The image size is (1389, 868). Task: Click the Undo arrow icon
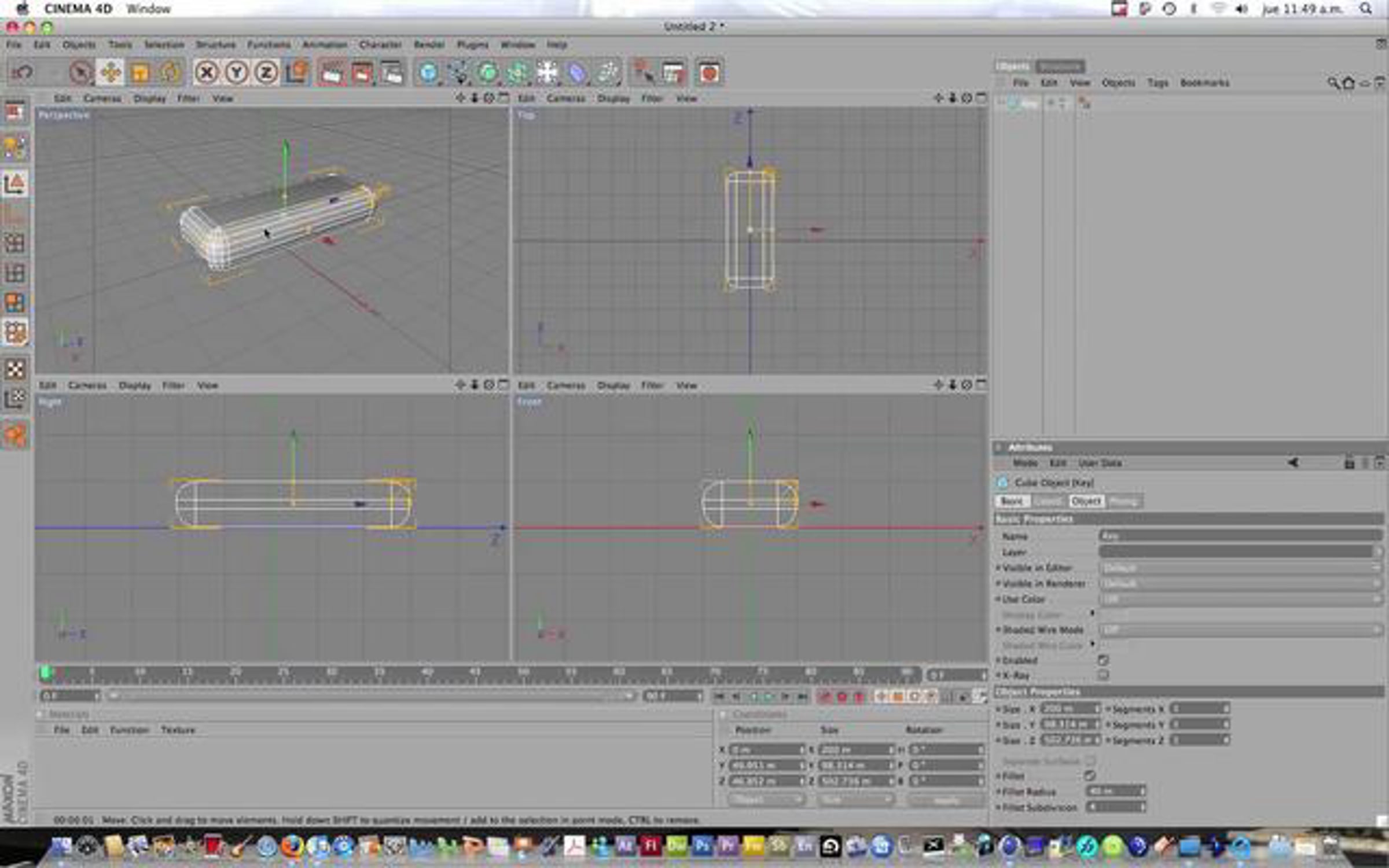point(23,73)
